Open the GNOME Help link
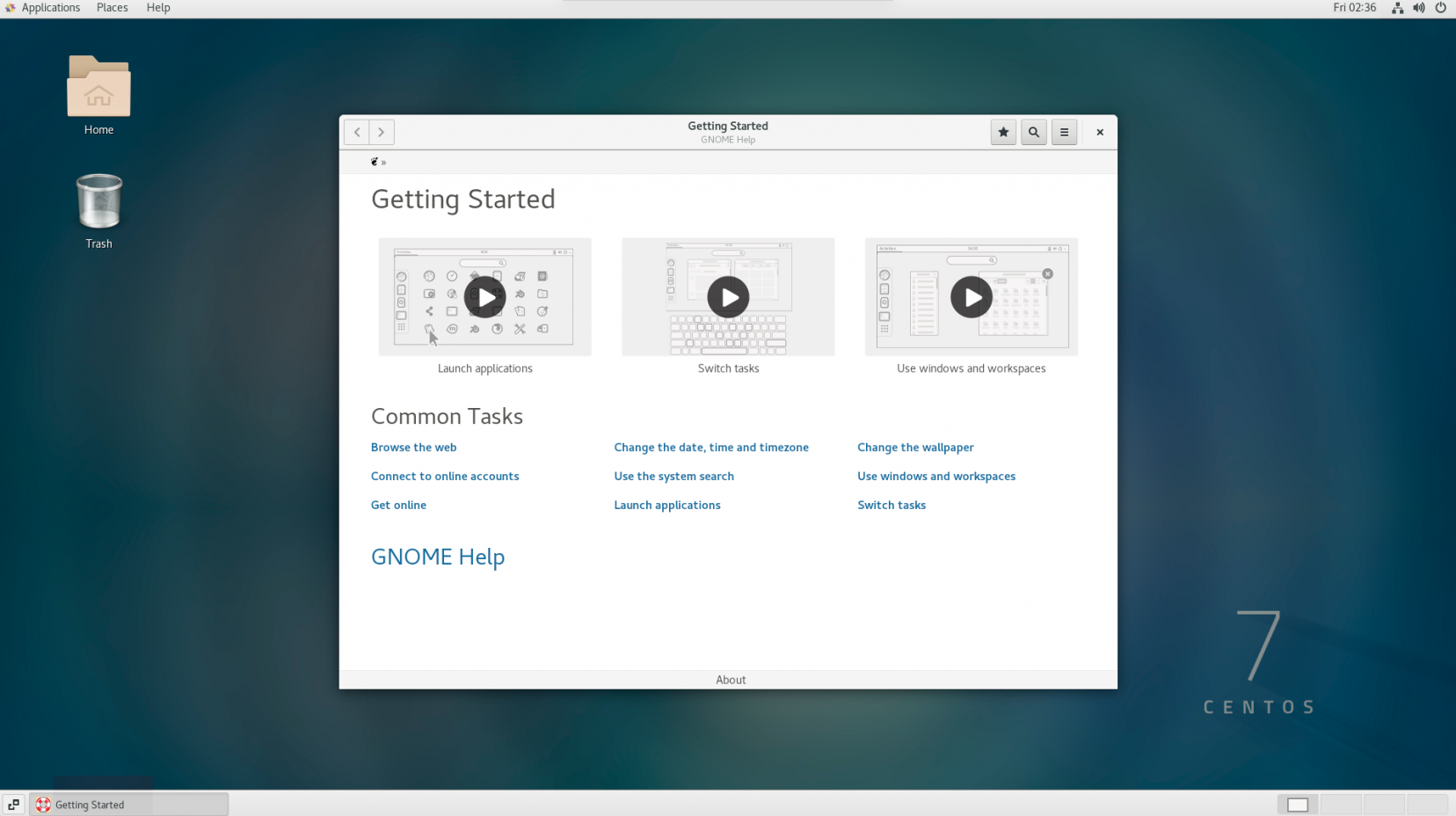This screenshot has height=816, width=1456. [438, 557]
